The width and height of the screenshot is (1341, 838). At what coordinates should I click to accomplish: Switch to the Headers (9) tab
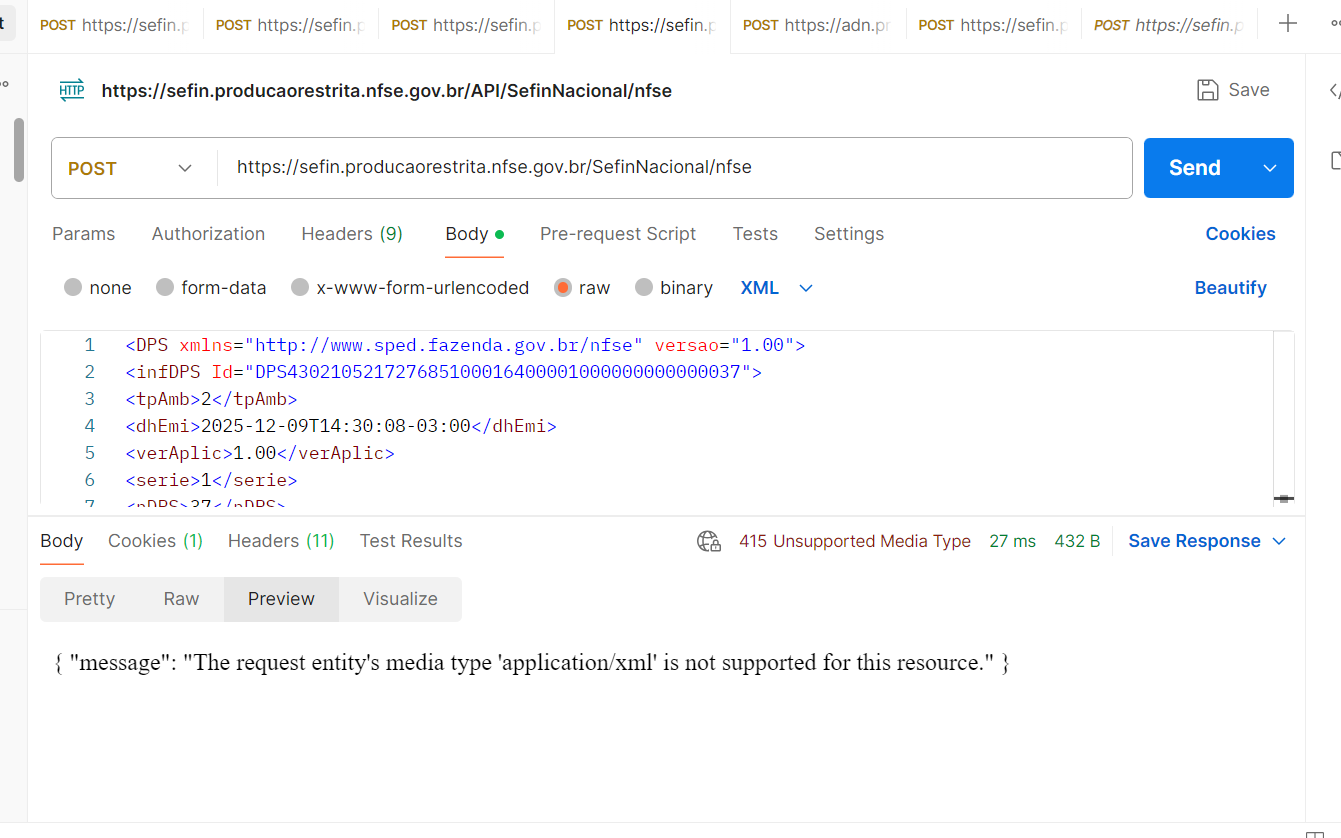(352, 234)
